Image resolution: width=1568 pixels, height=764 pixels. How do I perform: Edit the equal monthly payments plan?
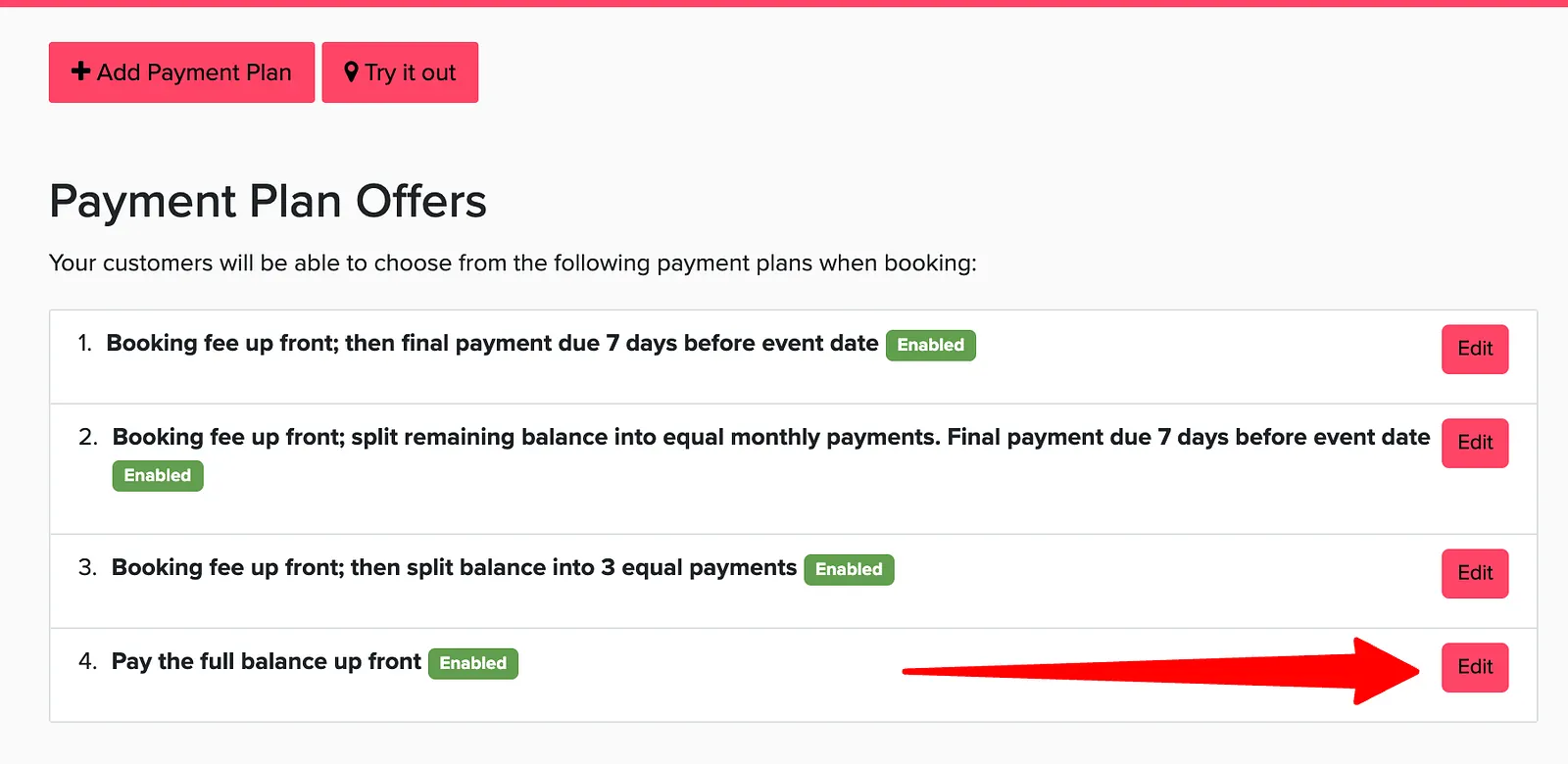pos(1475,443)
